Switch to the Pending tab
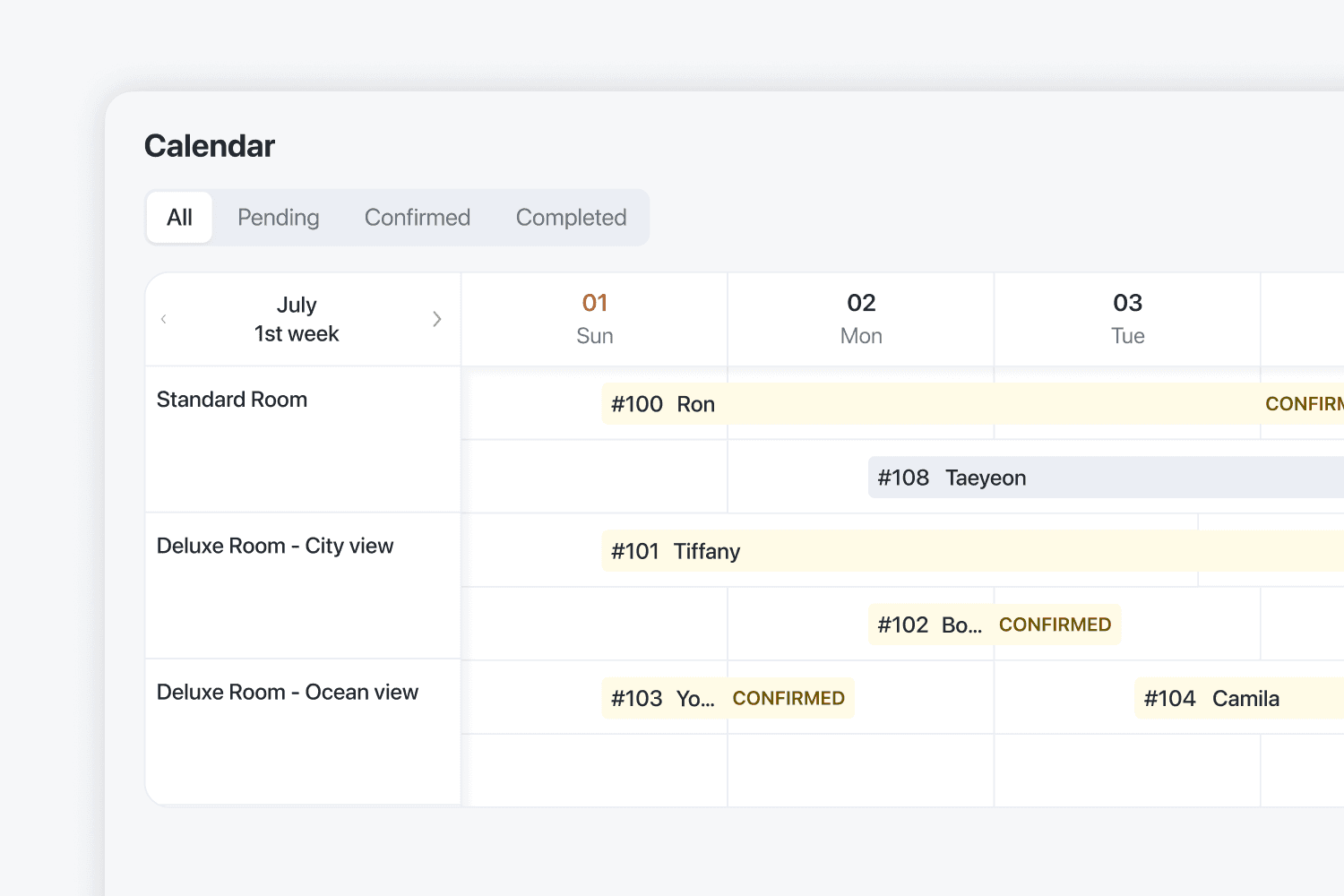This screenshot has width=1344, height=896. pyautogui.click(x=279, y=217)
